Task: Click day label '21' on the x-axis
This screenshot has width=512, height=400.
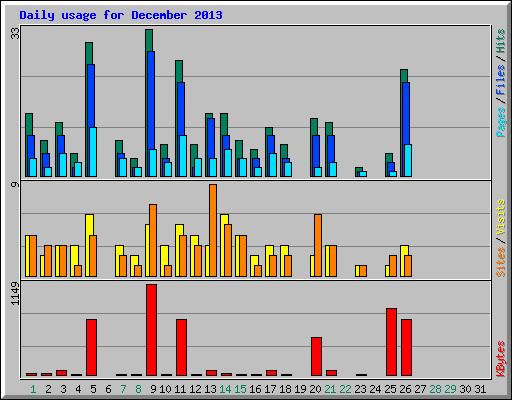Action: click(x=330, y=389)
